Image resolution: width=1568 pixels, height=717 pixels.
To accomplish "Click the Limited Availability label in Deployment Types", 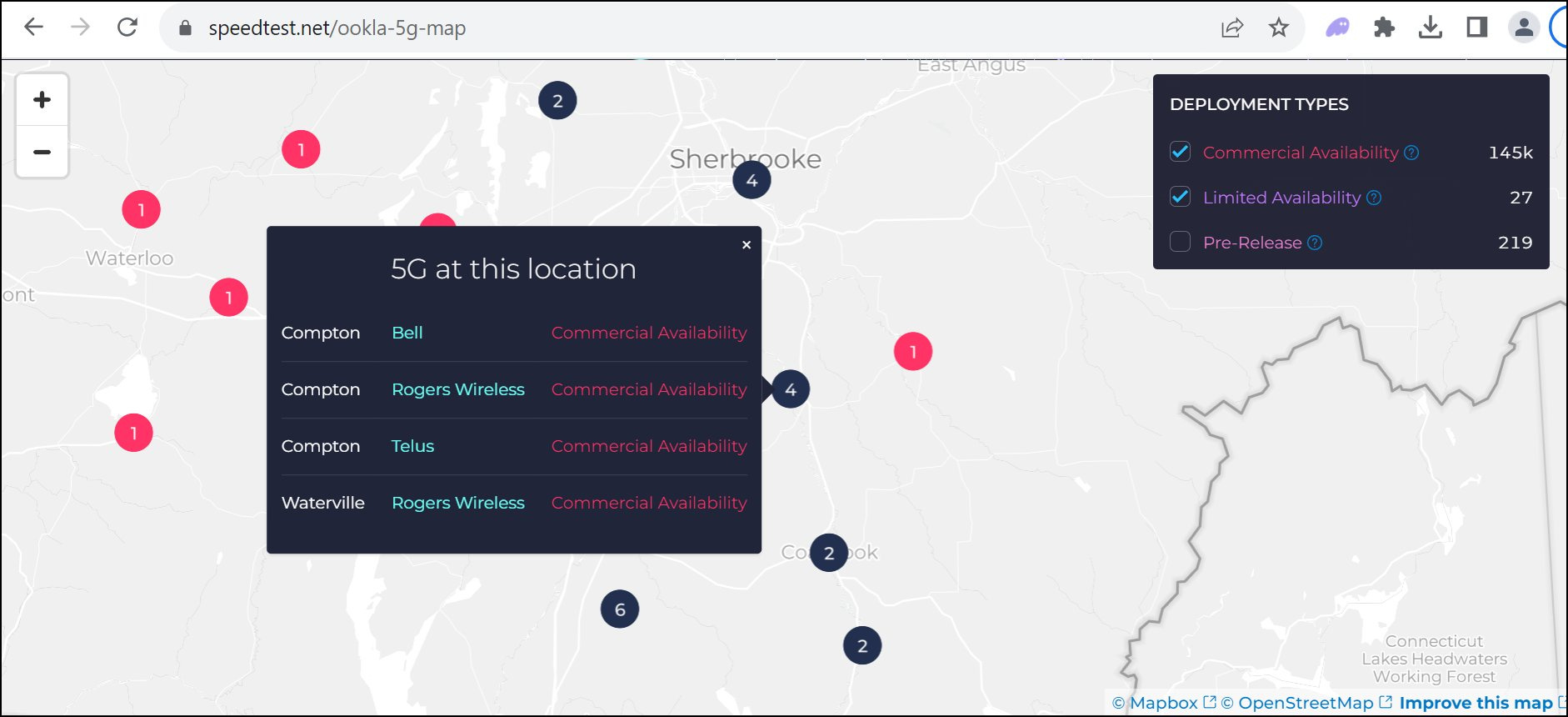I will pos(1281,198).
